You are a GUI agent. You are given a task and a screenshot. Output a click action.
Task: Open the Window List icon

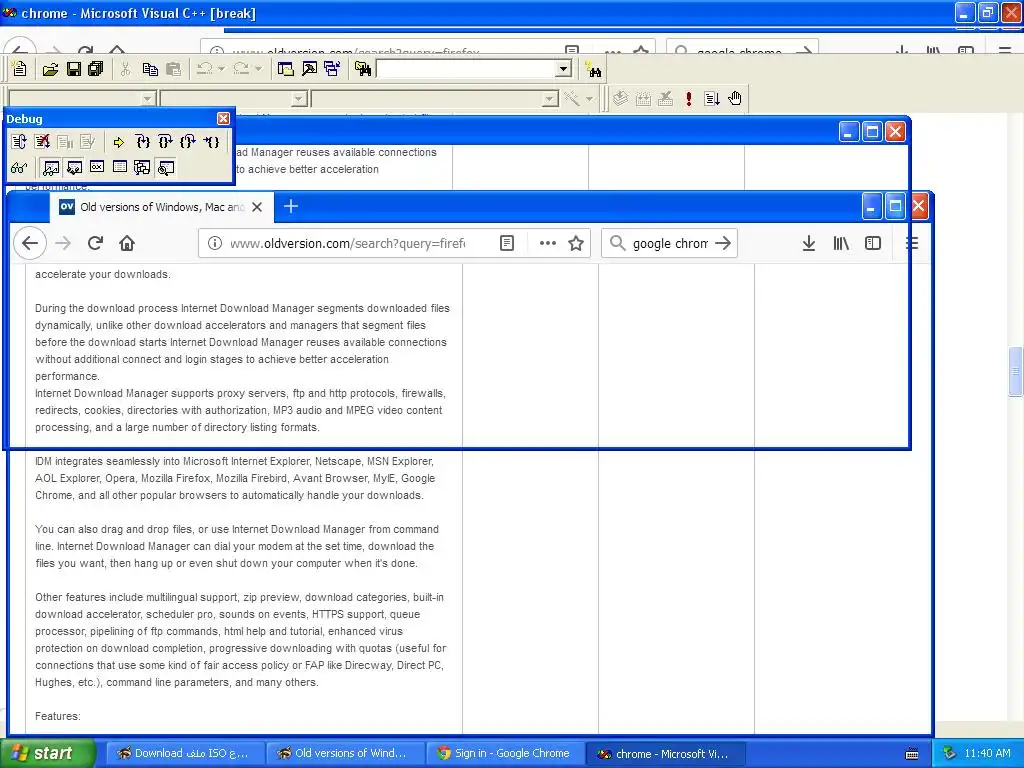[x=332, y=69]
